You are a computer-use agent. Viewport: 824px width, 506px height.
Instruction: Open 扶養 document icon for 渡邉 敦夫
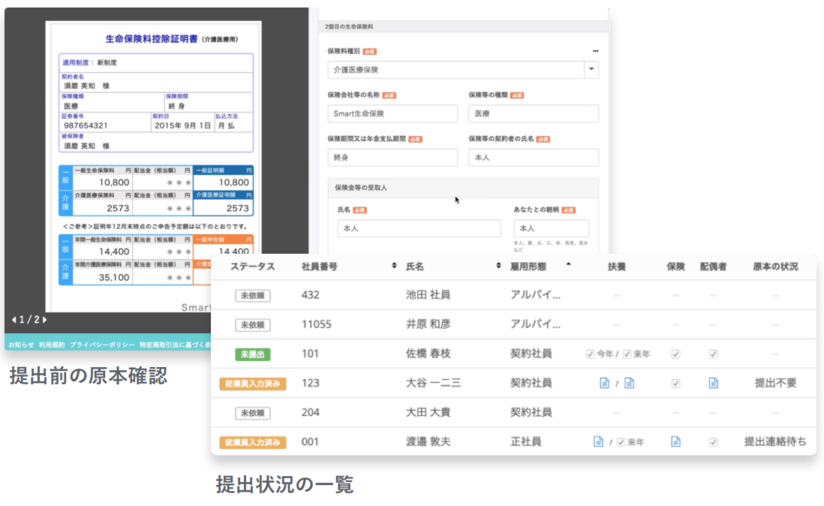(x=598, y=441)
